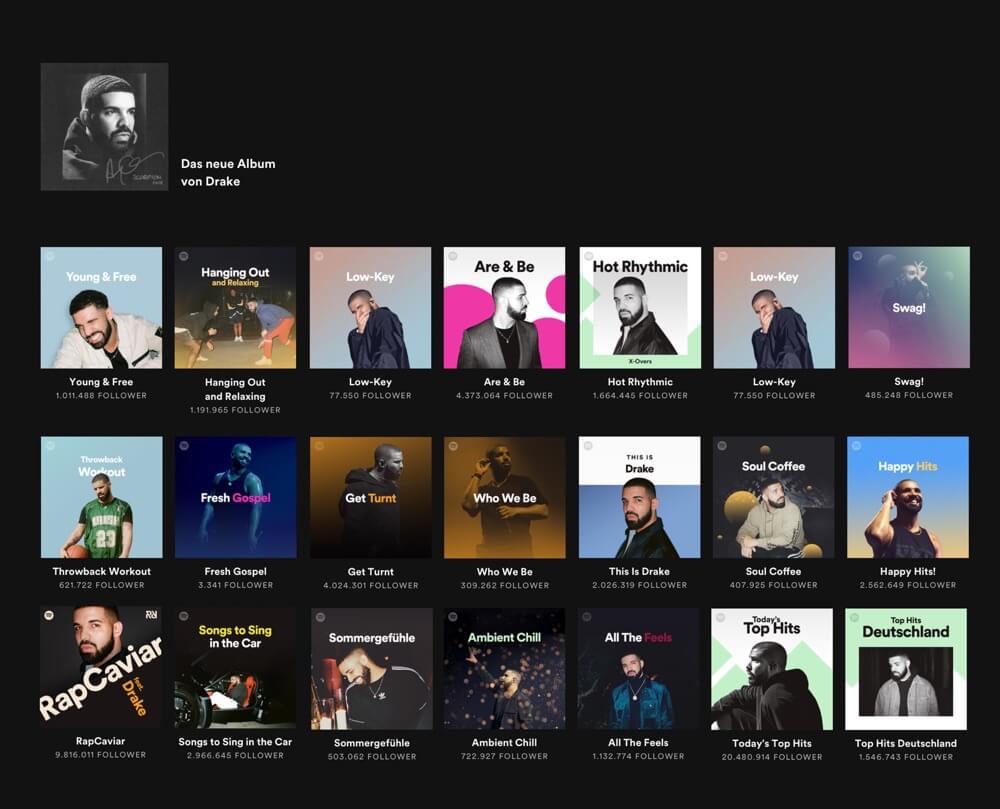Open "Today's Top Hits" title link

pyautogui.click(x=772, y=743)
